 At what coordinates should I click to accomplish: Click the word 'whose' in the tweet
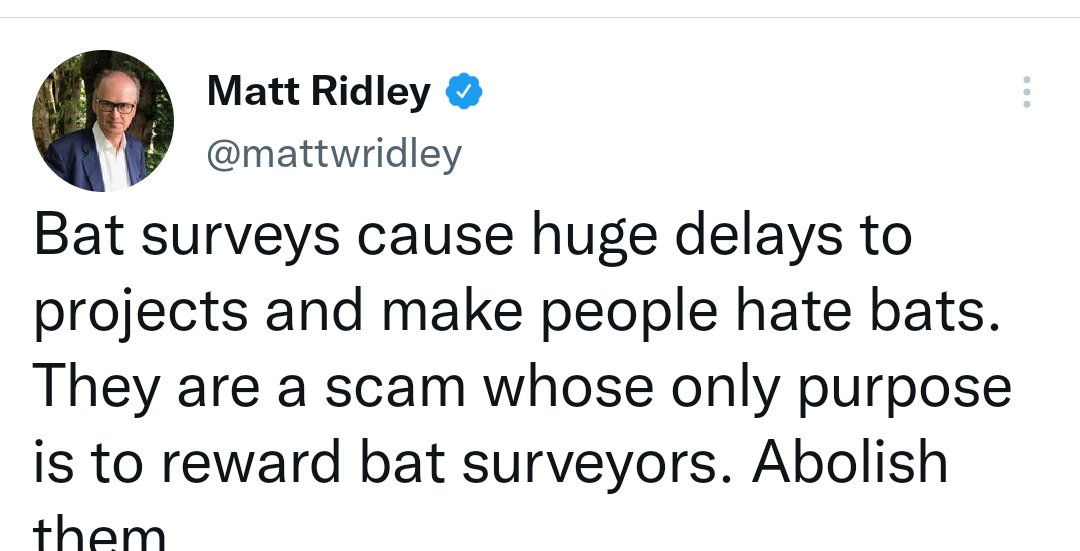569,388
